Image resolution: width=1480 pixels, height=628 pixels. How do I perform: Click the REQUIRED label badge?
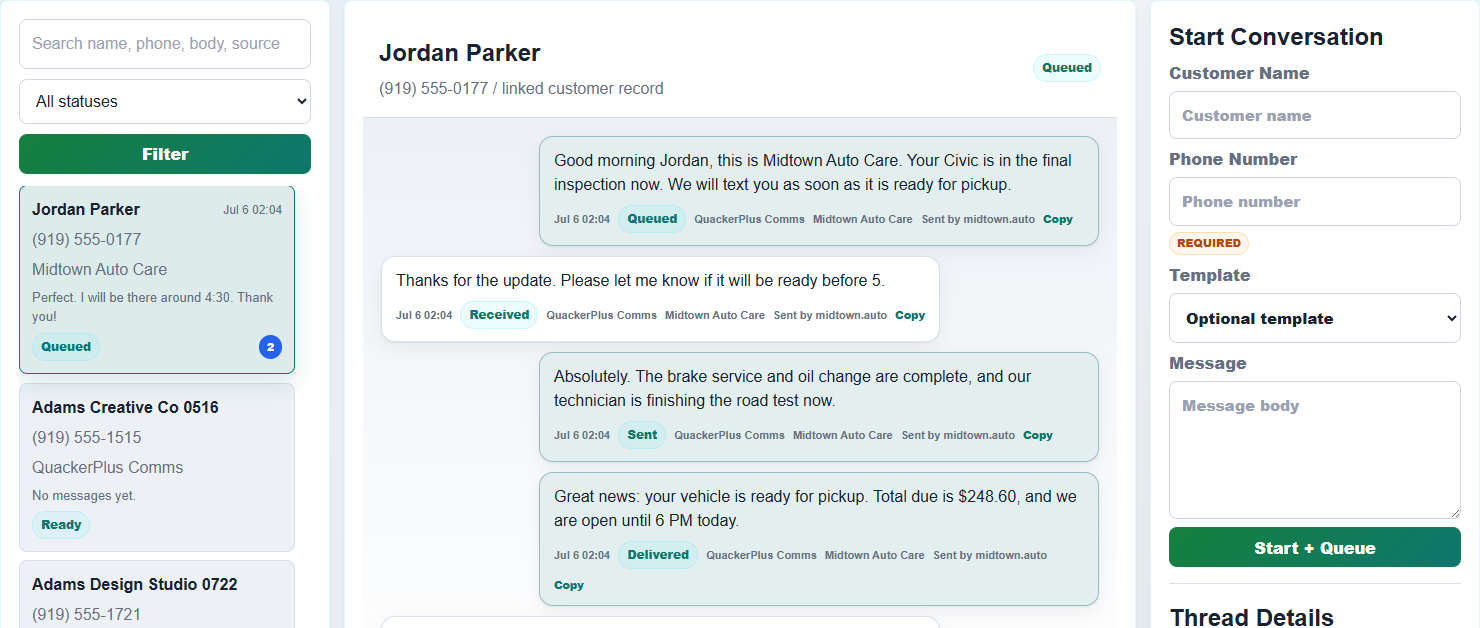tap(1209, 243)
